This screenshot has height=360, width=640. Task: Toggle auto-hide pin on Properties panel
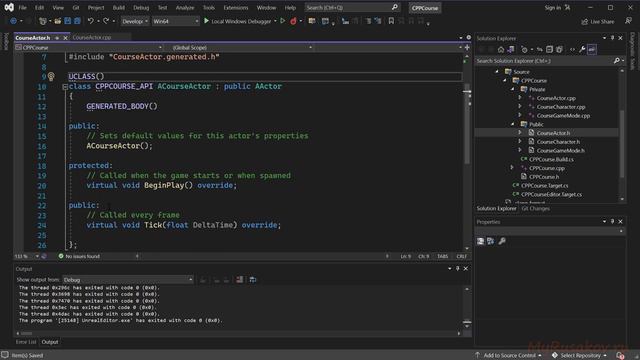tap(612, 222)
